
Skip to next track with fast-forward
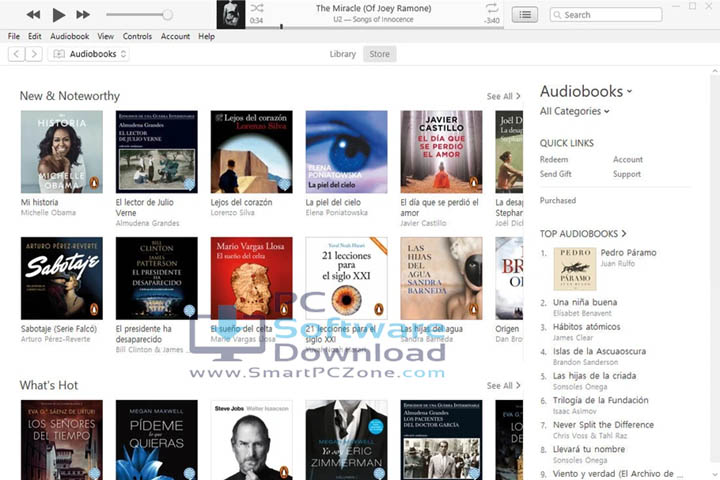(83, 15)
